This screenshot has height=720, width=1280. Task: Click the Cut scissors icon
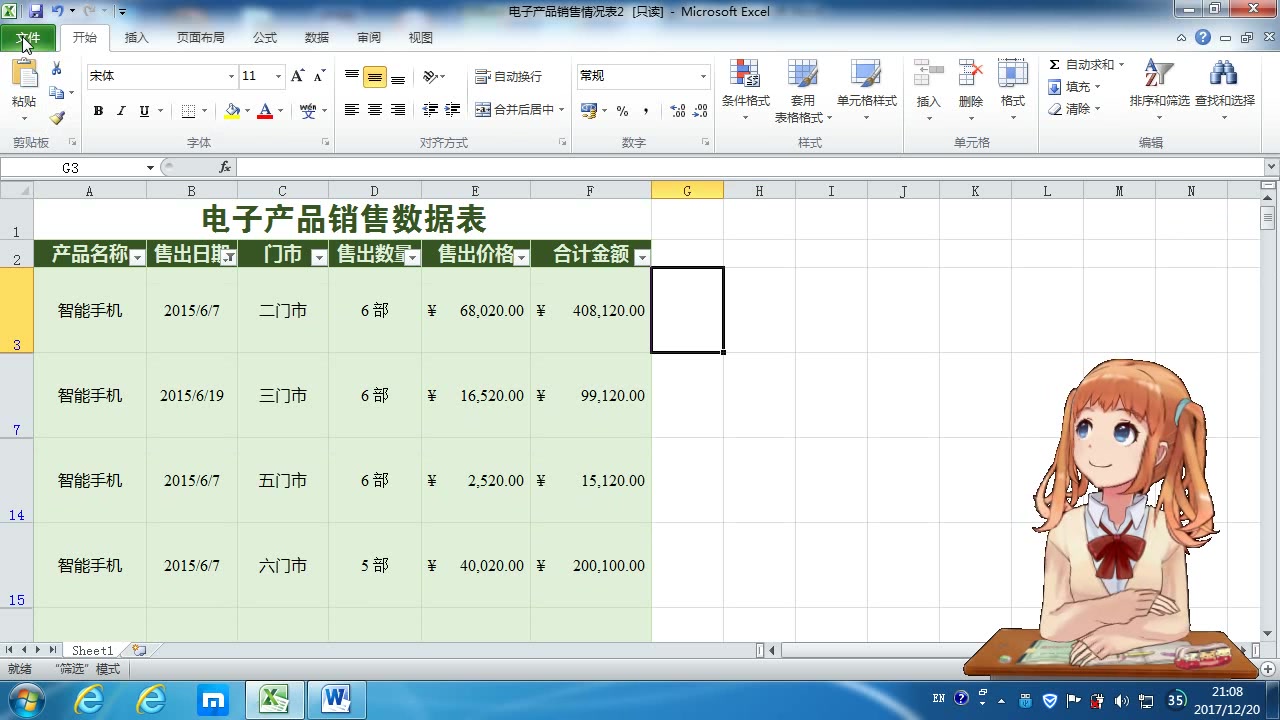click(57, 69)
